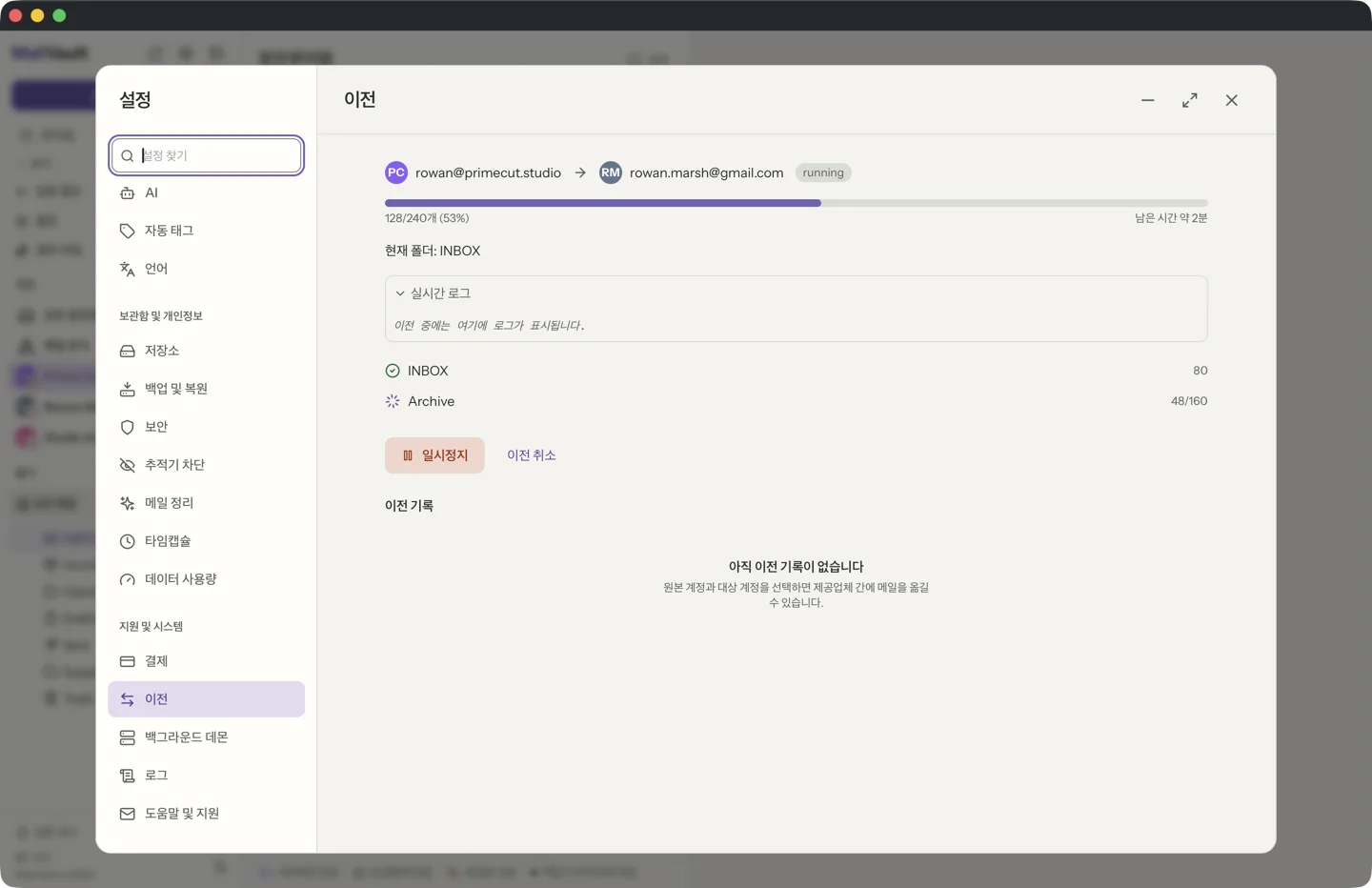Expand settings dialog to fullscreen
The image size is (1372, 888).
1190,100
